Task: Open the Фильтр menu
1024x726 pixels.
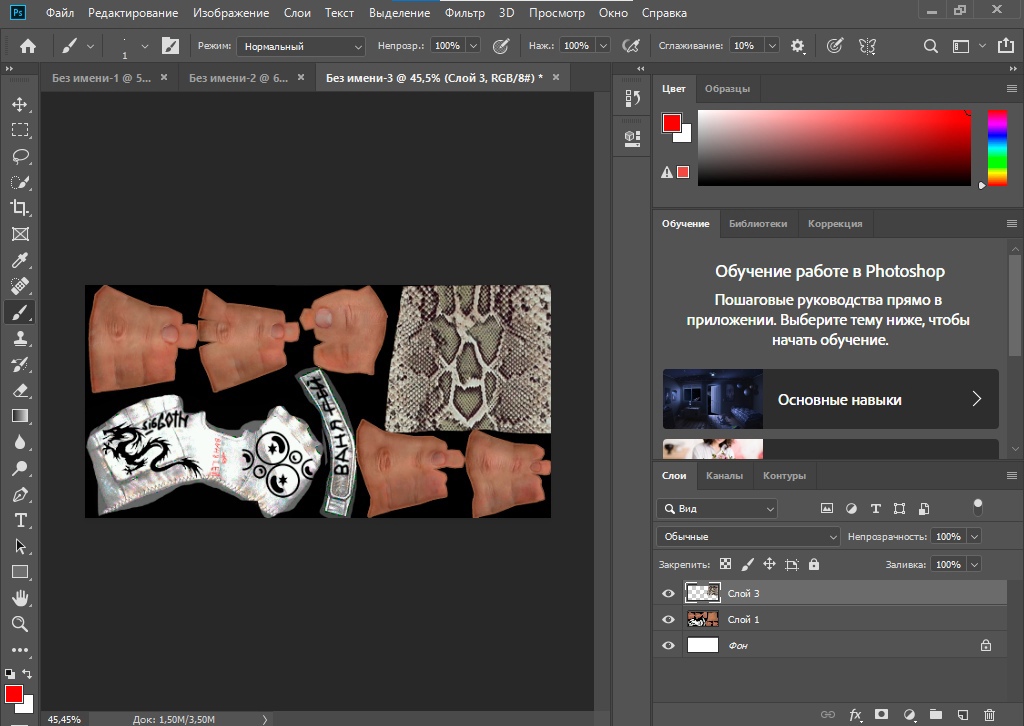Action: tap(464, 13)
